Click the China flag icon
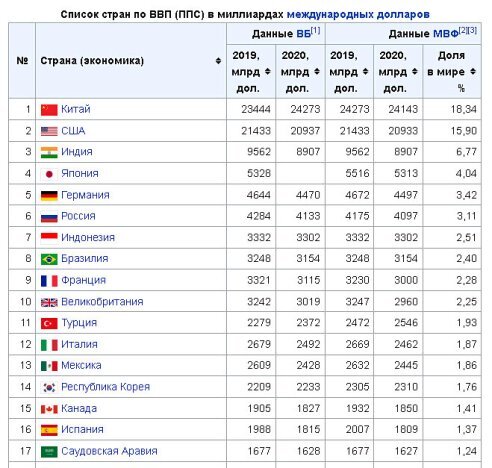The image size is (492, 468). (49, 110)
